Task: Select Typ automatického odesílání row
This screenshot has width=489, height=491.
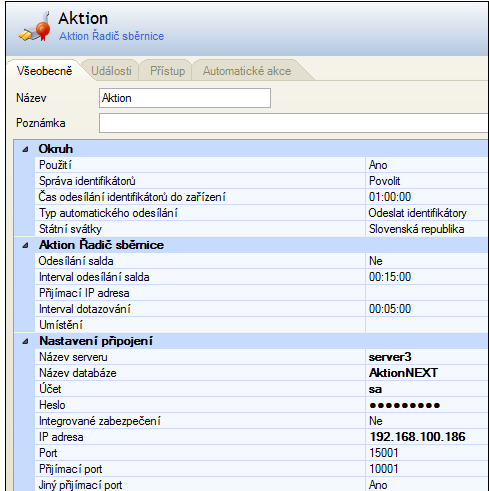Action: [261, 213]
